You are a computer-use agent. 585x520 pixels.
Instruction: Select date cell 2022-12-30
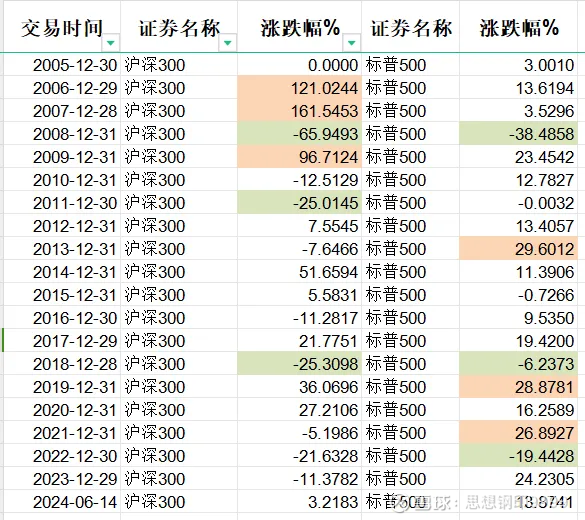pyautogui.click(x=62, y=456)
